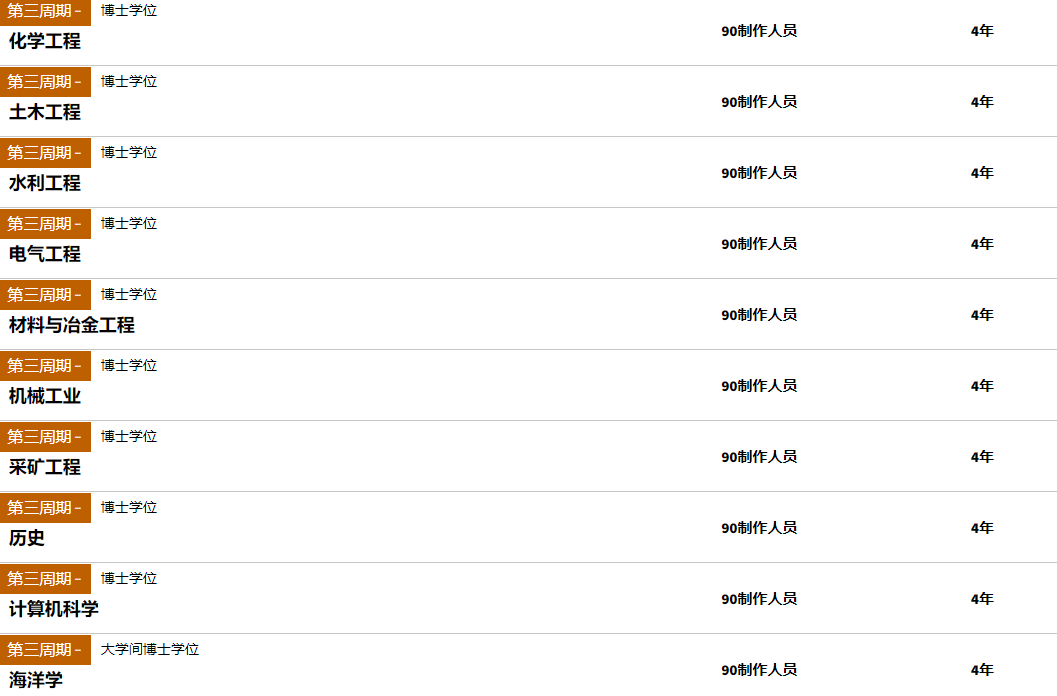
Task: Select the 水利工程 program title
Action: (44, 183)
